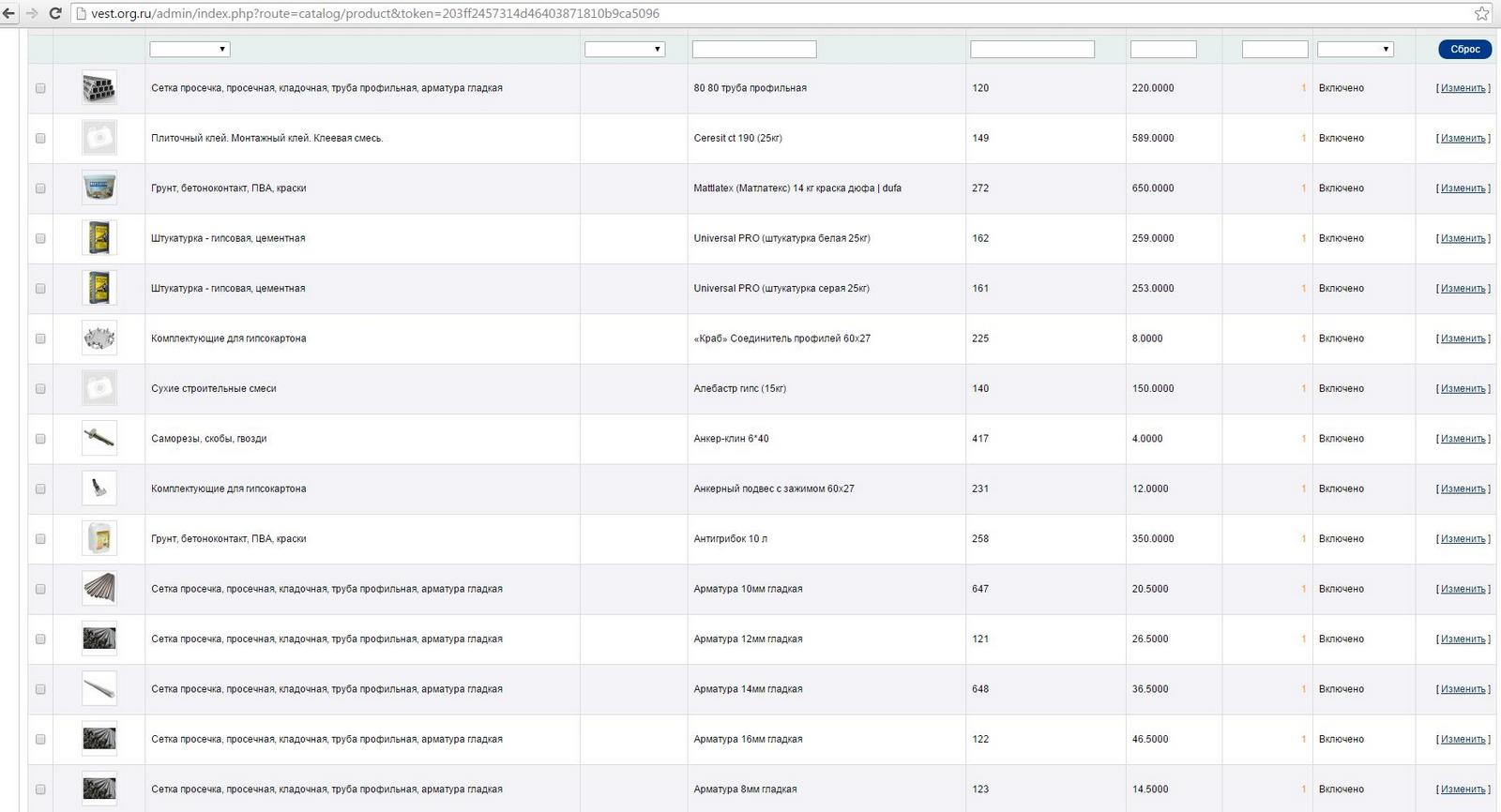Click the browser forward arrow
The height and width of the screenshot is (812, 1501).
32,13
